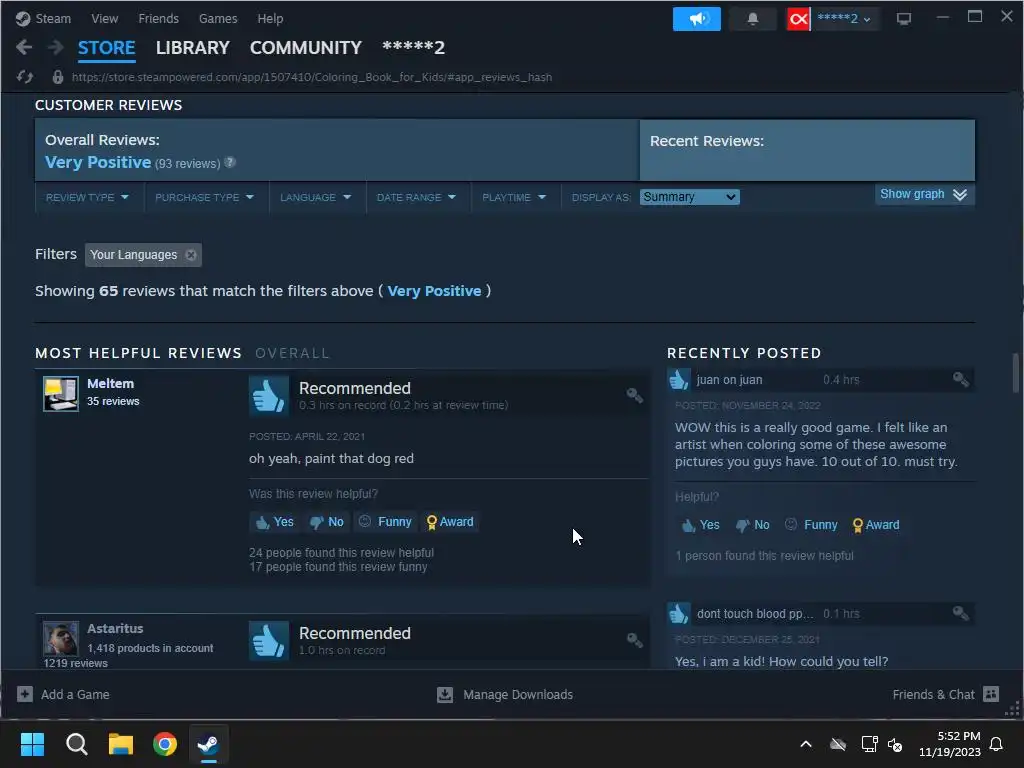Screen dimensions: 1024x768
Task: Vote Yes on juan on juan's review
Action: 700,525
